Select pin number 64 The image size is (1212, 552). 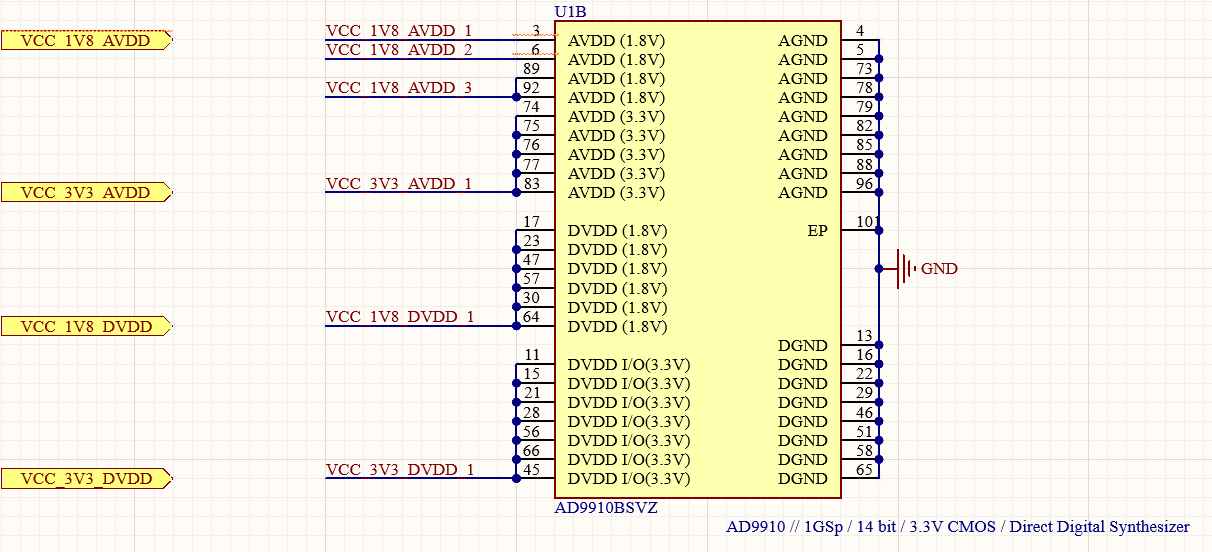tap(532, 317)
